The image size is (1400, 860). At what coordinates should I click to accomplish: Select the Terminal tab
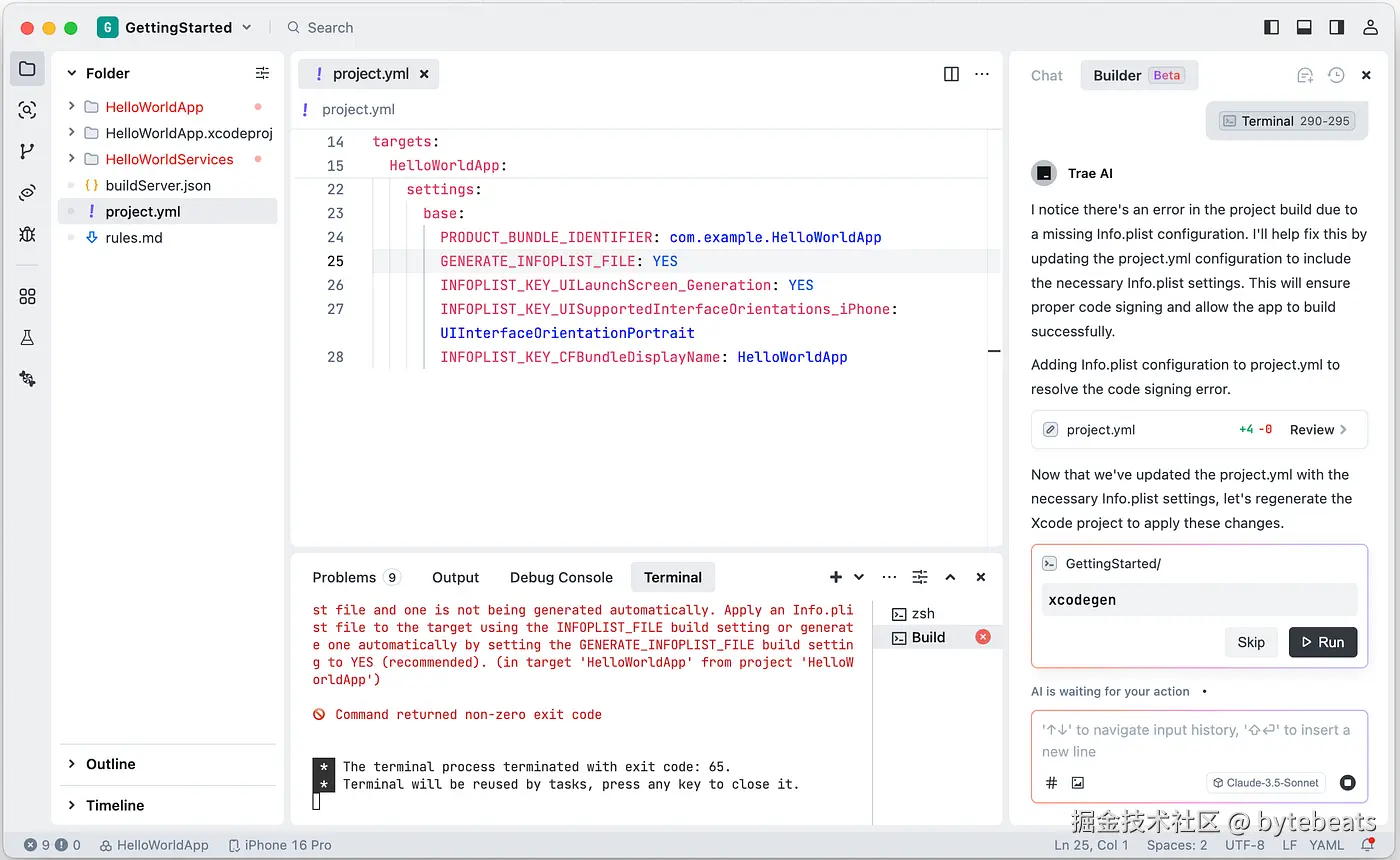click(673, 577)
